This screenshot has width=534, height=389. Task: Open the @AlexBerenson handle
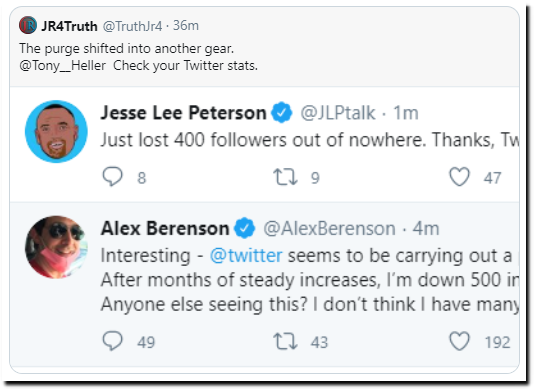tap(329, 229)
